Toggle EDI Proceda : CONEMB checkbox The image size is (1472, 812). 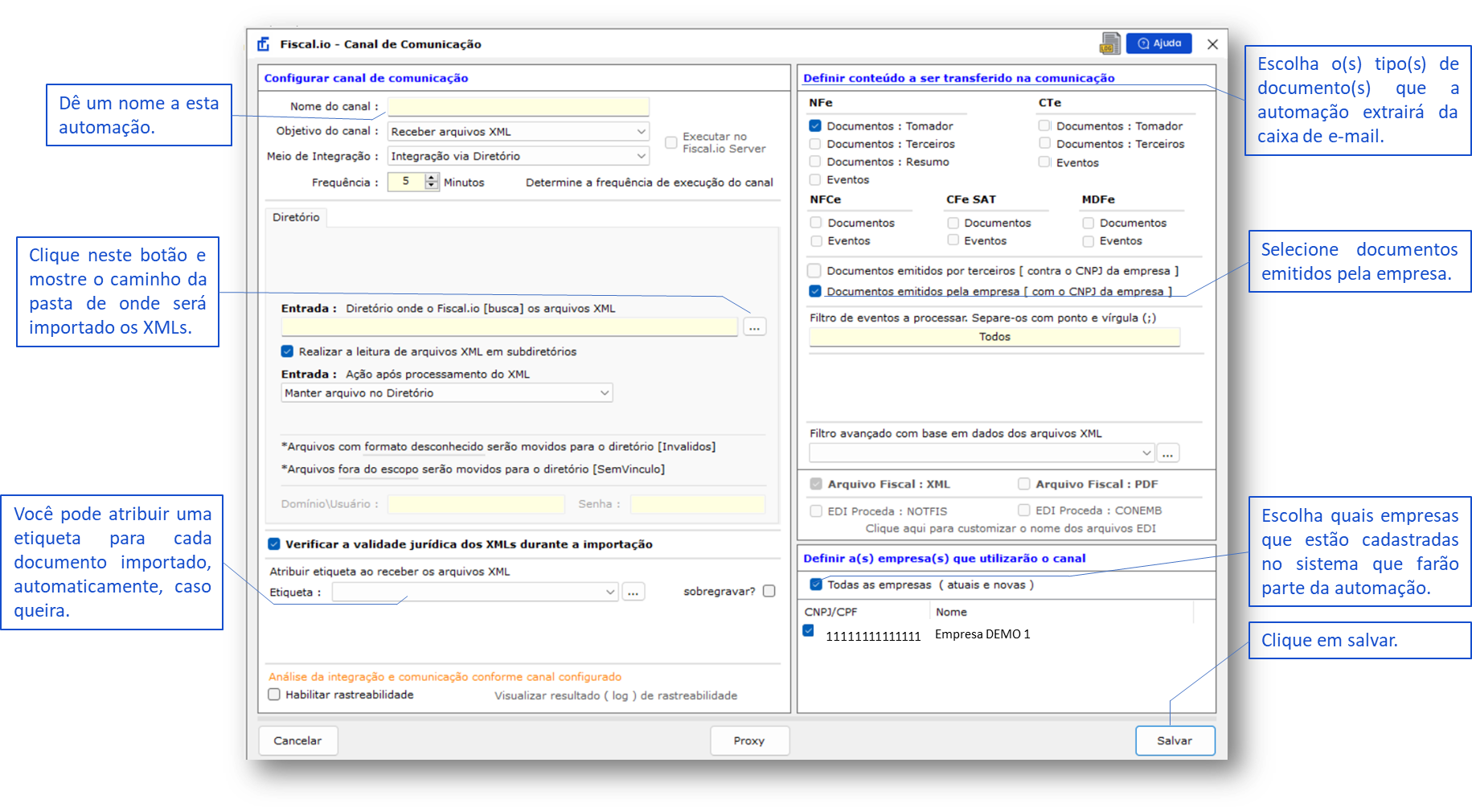point(1024,510)
